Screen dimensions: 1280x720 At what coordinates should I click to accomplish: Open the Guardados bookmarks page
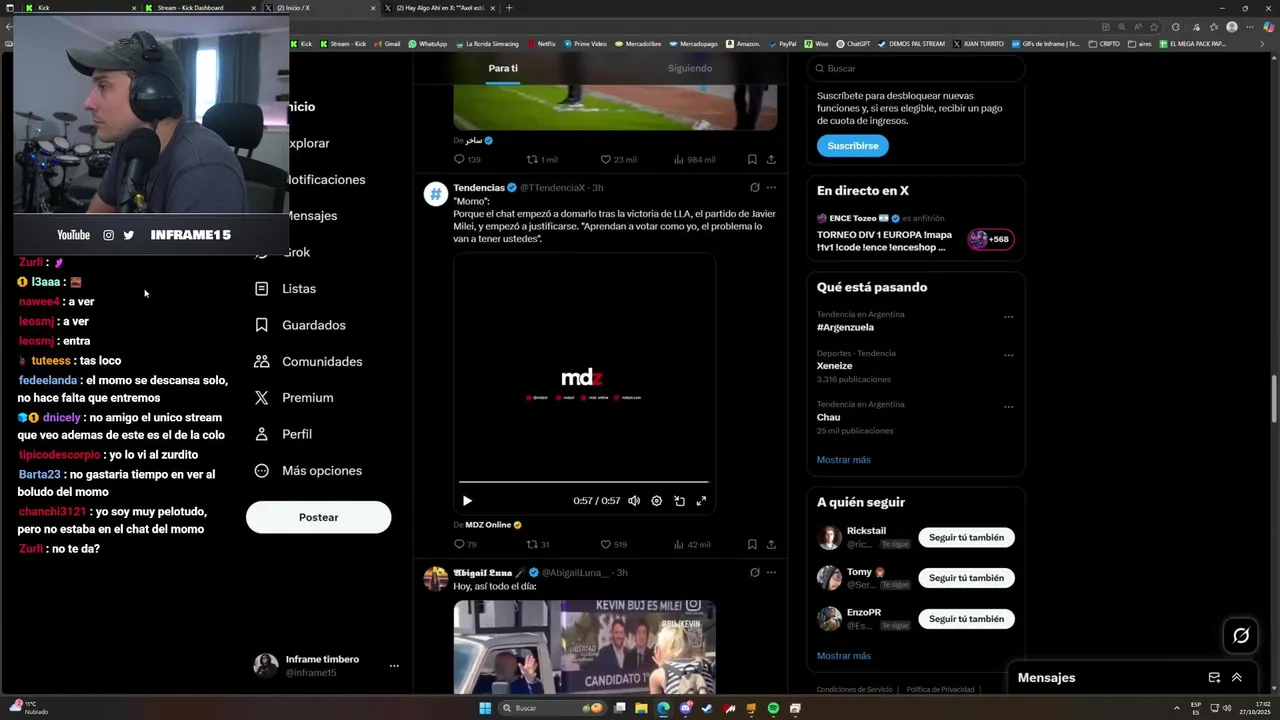coord(300,325)
